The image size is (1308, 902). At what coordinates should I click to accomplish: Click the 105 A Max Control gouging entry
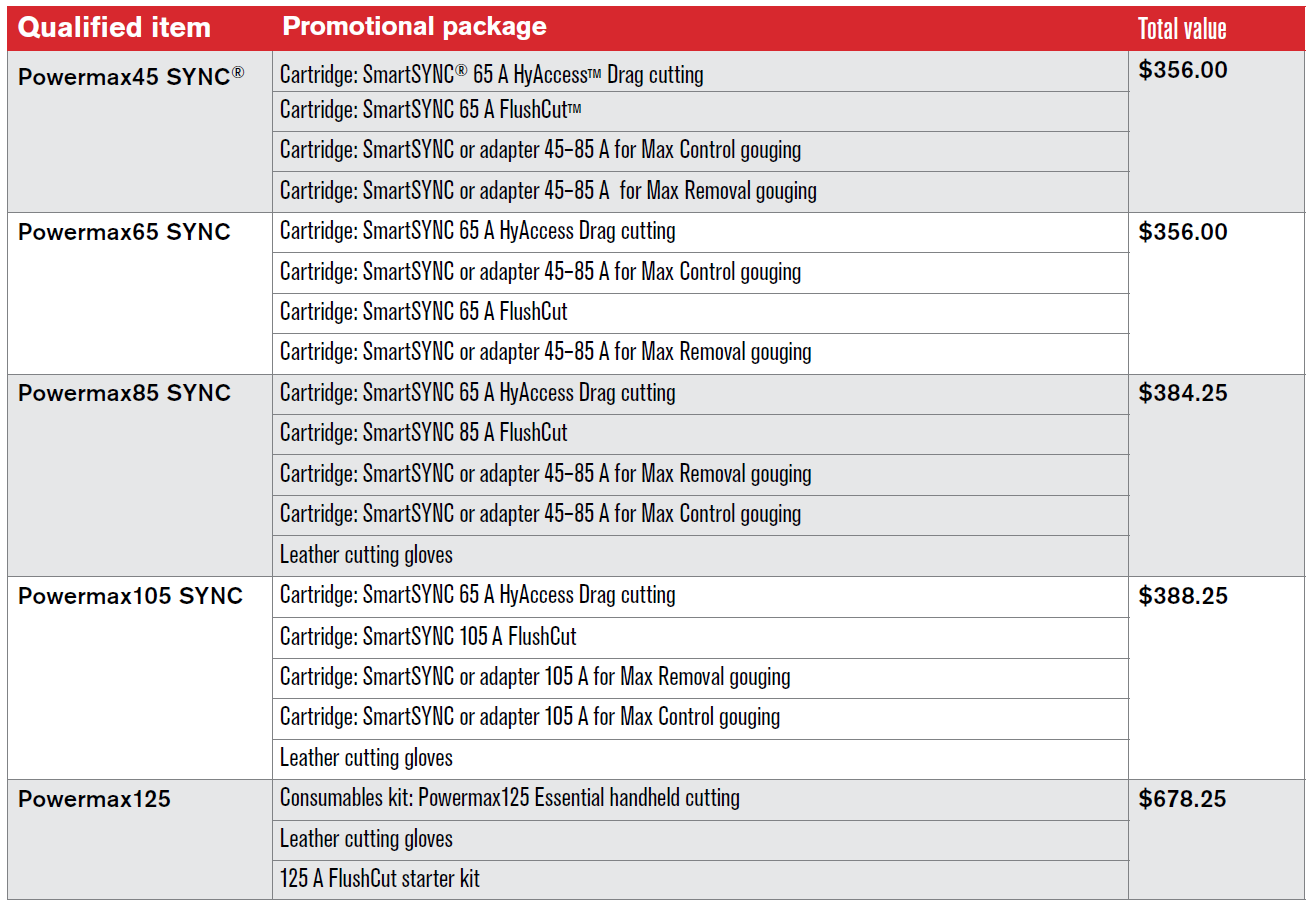[530, 717]
